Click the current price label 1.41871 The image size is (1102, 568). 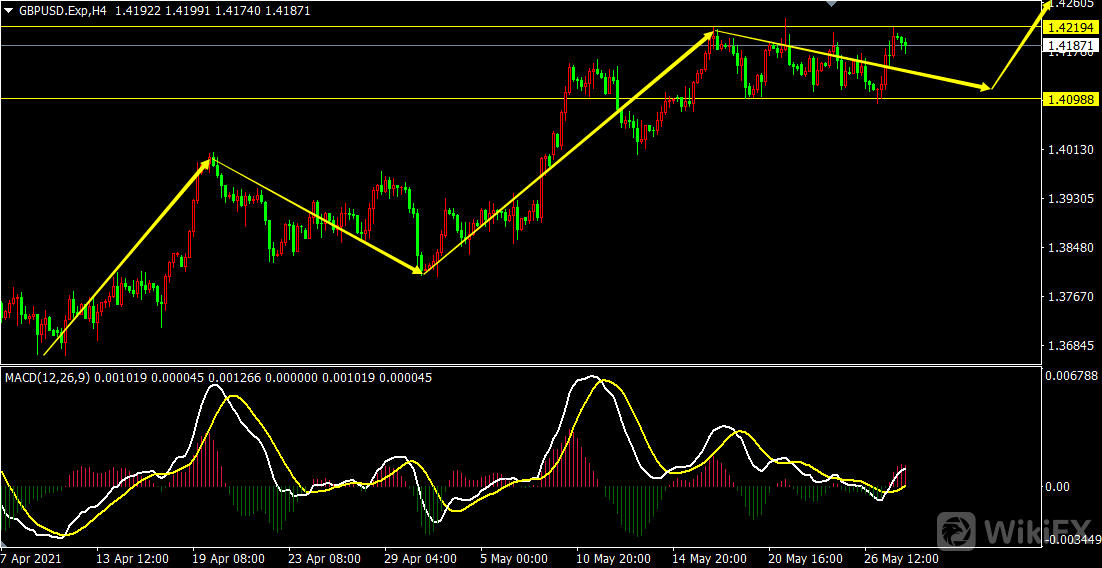point(1068,46)
